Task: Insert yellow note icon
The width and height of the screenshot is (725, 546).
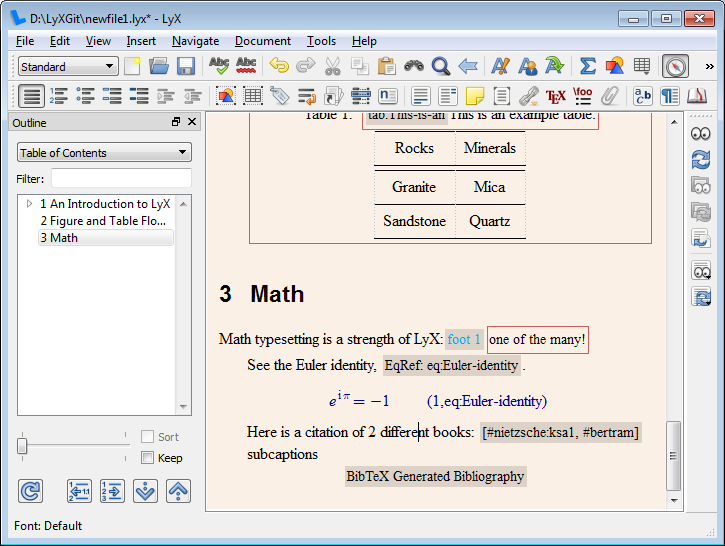Action: click(x=475, y=96)
